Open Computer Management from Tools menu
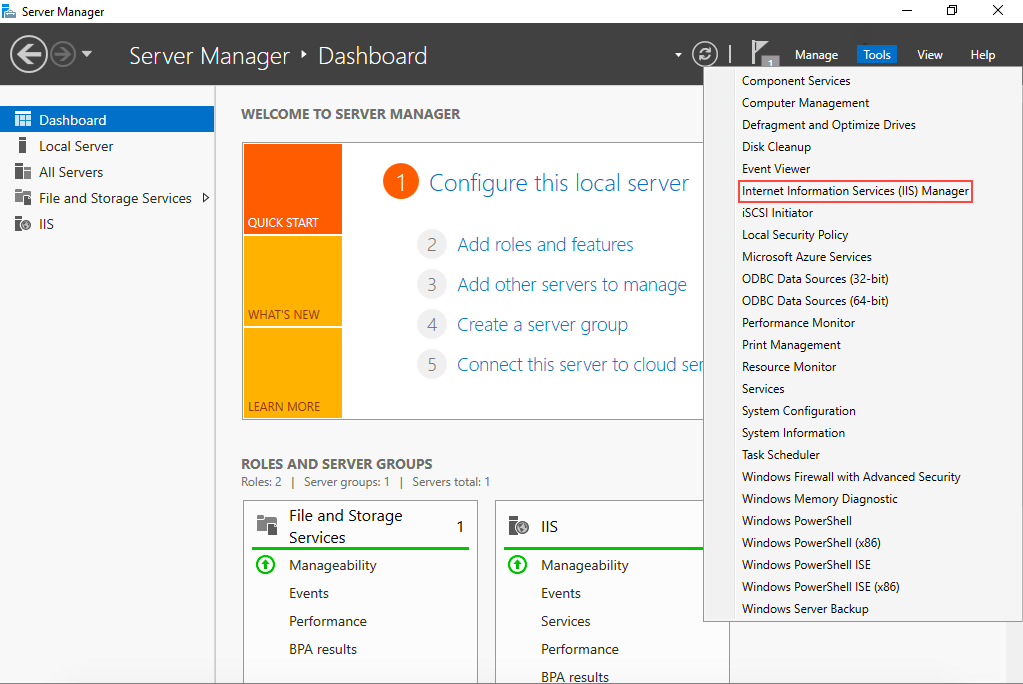1023x684 pixels. (x=805, y=103)
